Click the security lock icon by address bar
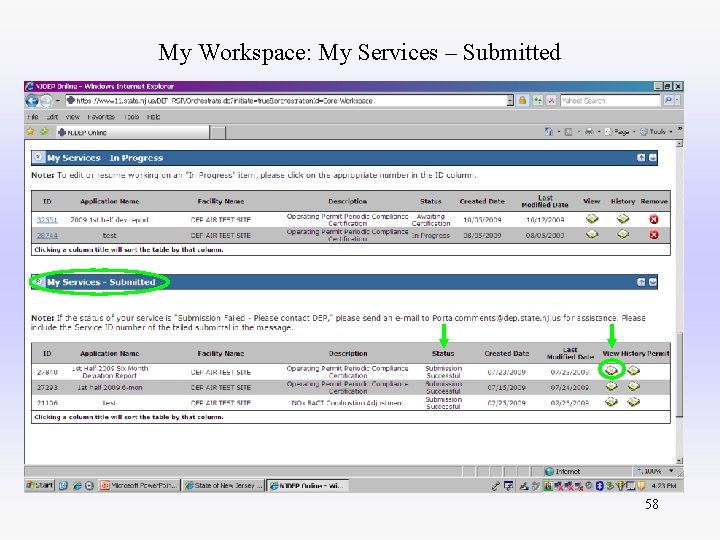The image size is (720, 540). tap(522, 101)
